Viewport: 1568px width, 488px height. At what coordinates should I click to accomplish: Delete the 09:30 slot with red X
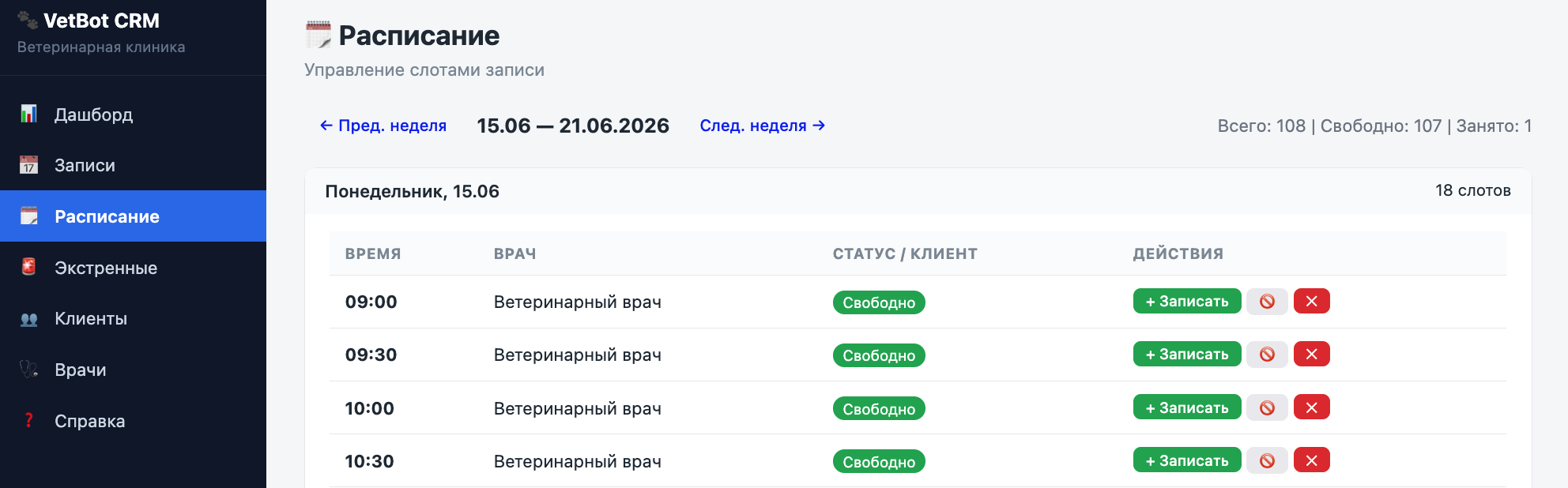[1311, 354]
